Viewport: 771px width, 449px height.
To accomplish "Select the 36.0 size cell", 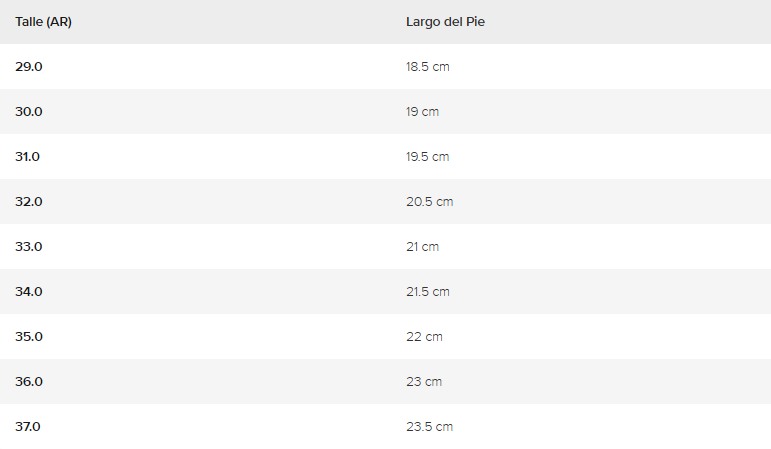I will (29, 382).
